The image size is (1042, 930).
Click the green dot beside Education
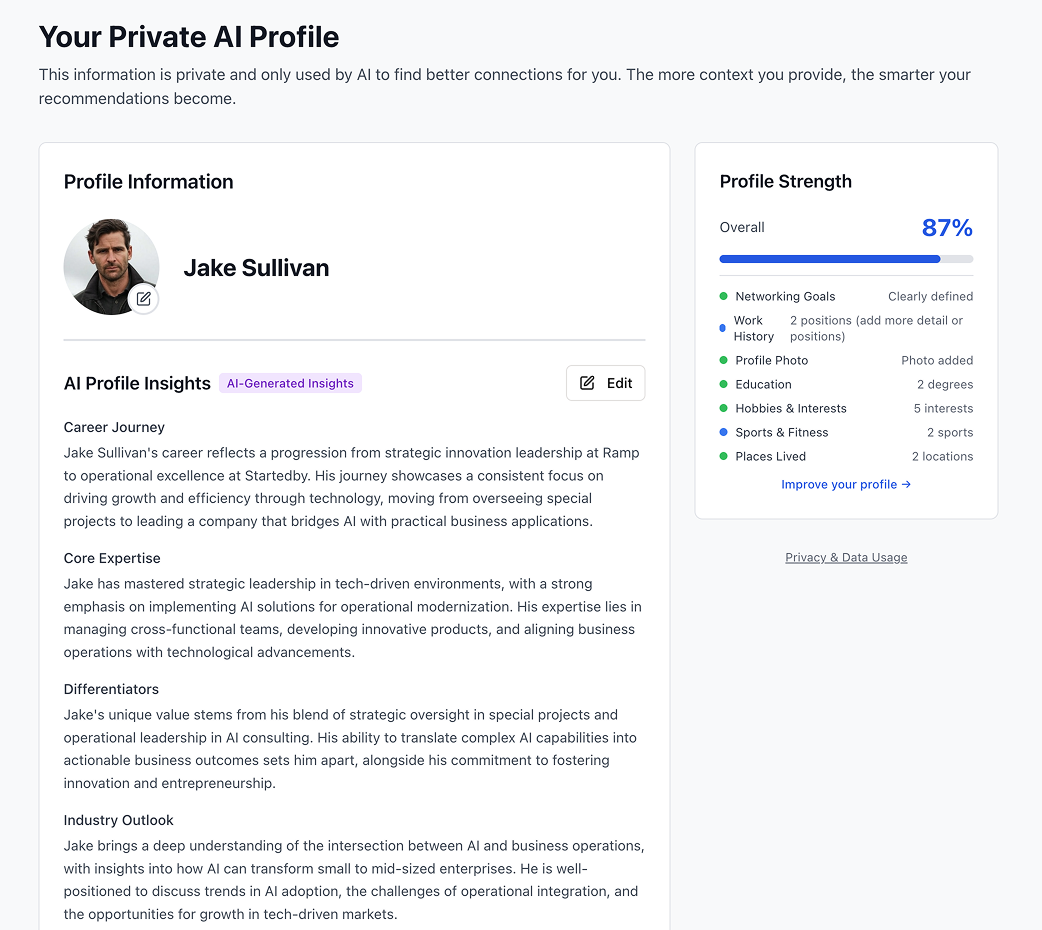723,384
